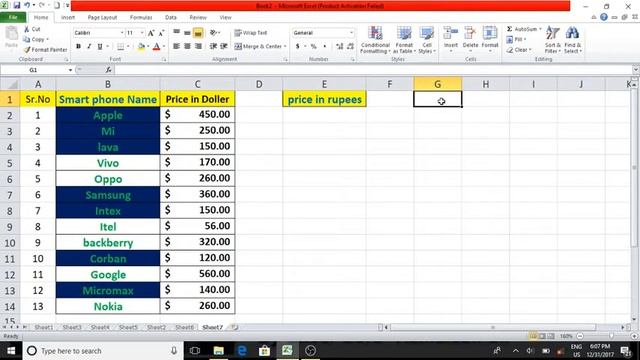Click the Wrap Text button

click(251, 33)
